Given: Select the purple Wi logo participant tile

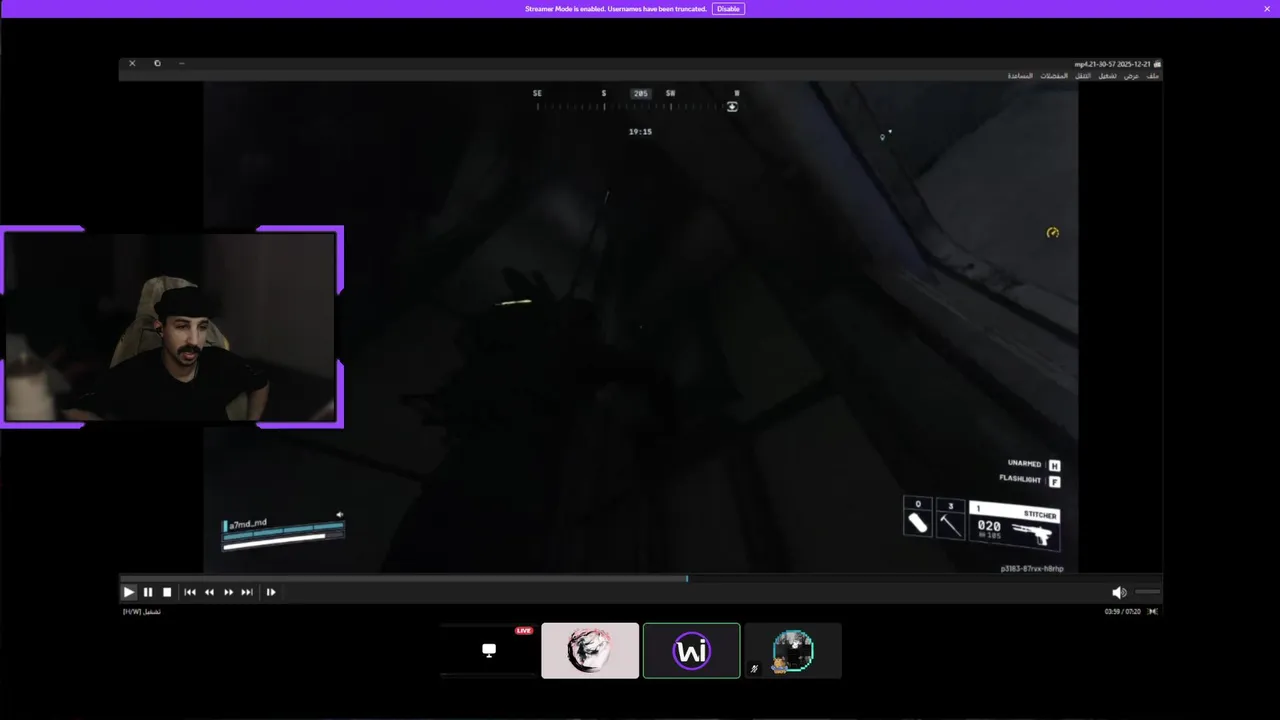Looking at the screenshot, I should click(692, 651).
